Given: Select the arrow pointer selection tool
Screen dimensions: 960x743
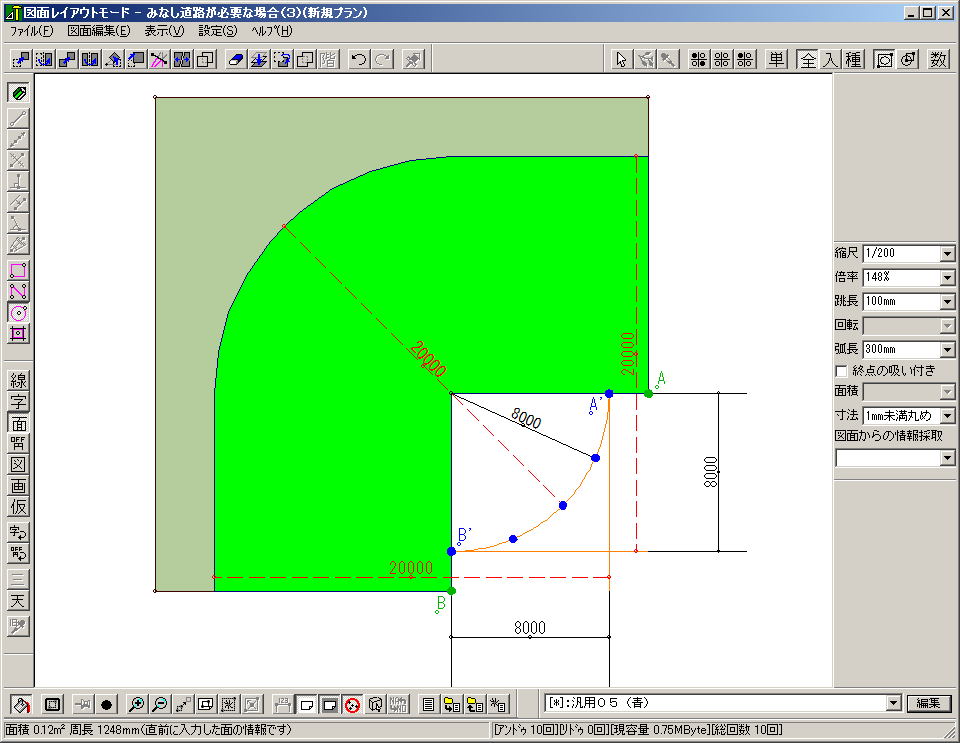Looking at the screenshot, I should [622, 59].
